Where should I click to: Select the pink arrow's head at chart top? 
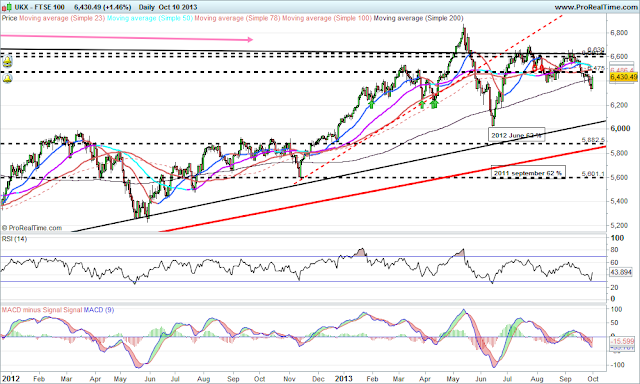pos(250,40)
